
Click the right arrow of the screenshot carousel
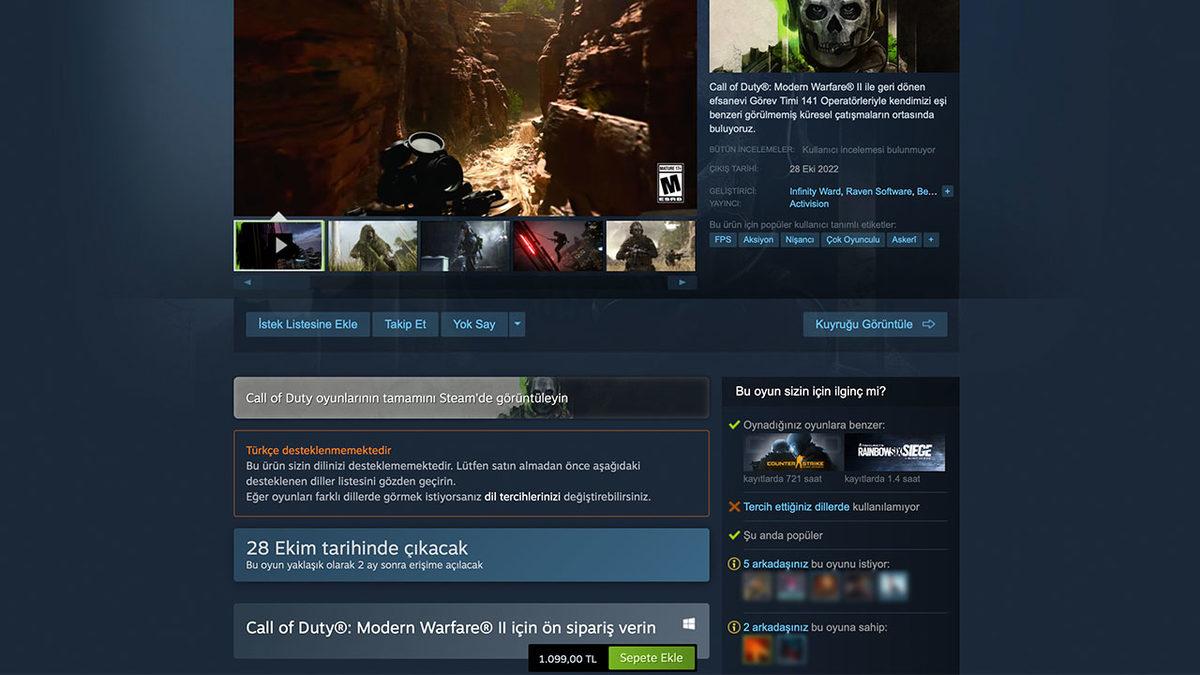click(x=684, y=281)
